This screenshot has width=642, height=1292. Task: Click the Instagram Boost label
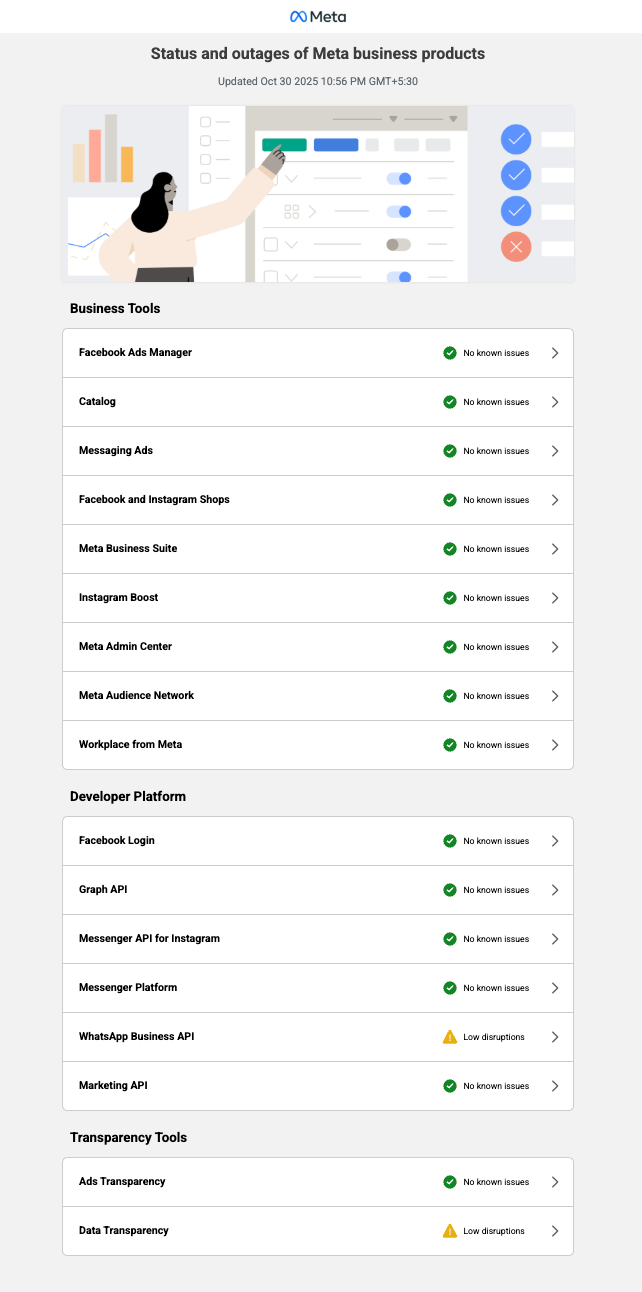118,598
